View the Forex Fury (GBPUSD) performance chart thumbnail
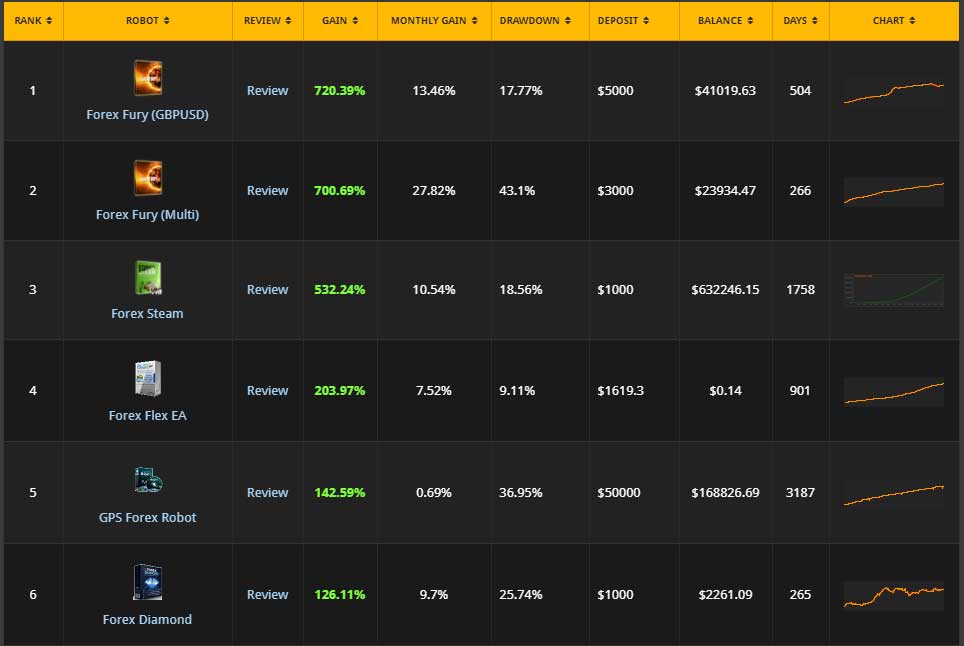The height and width of the screenshot is (646, 964). (x=893, y=91)
